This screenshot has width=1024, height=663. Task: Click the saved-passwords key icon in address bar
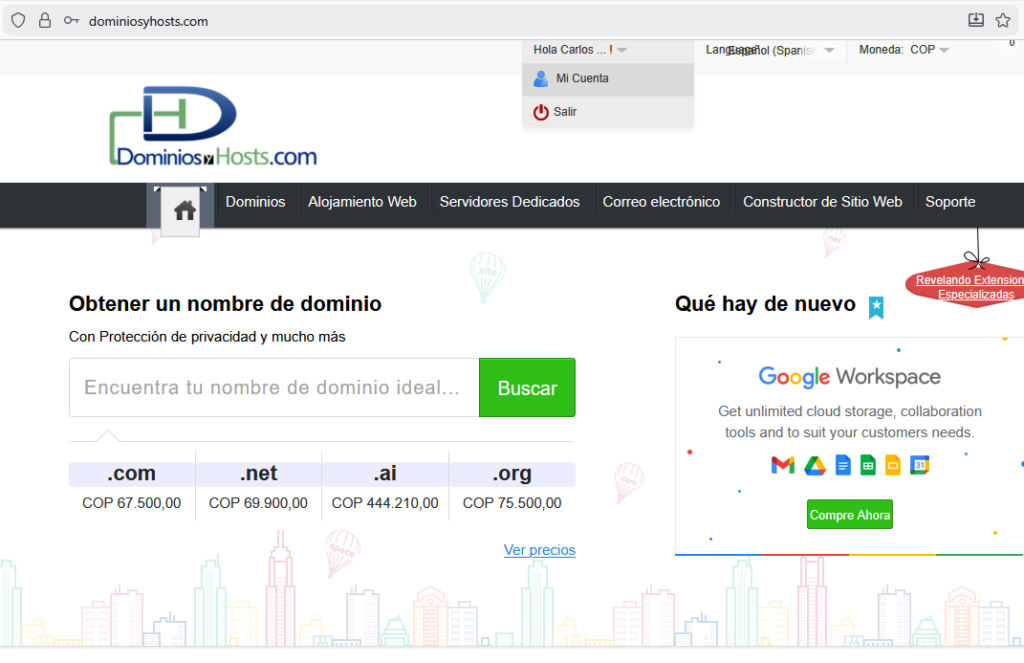(x=71, y=20)
